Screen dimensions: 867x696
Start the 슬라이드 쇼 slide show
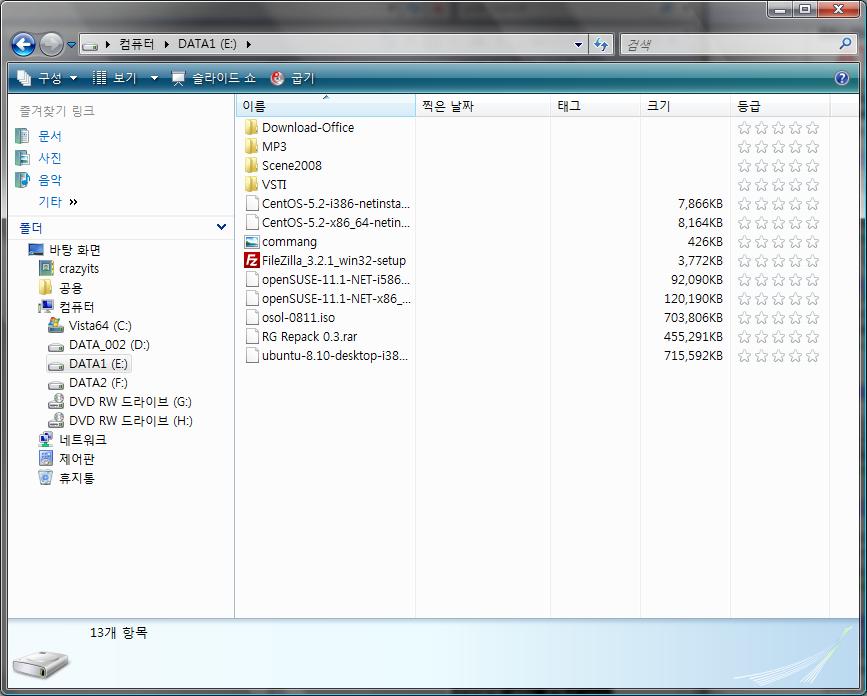pos(213,78)
